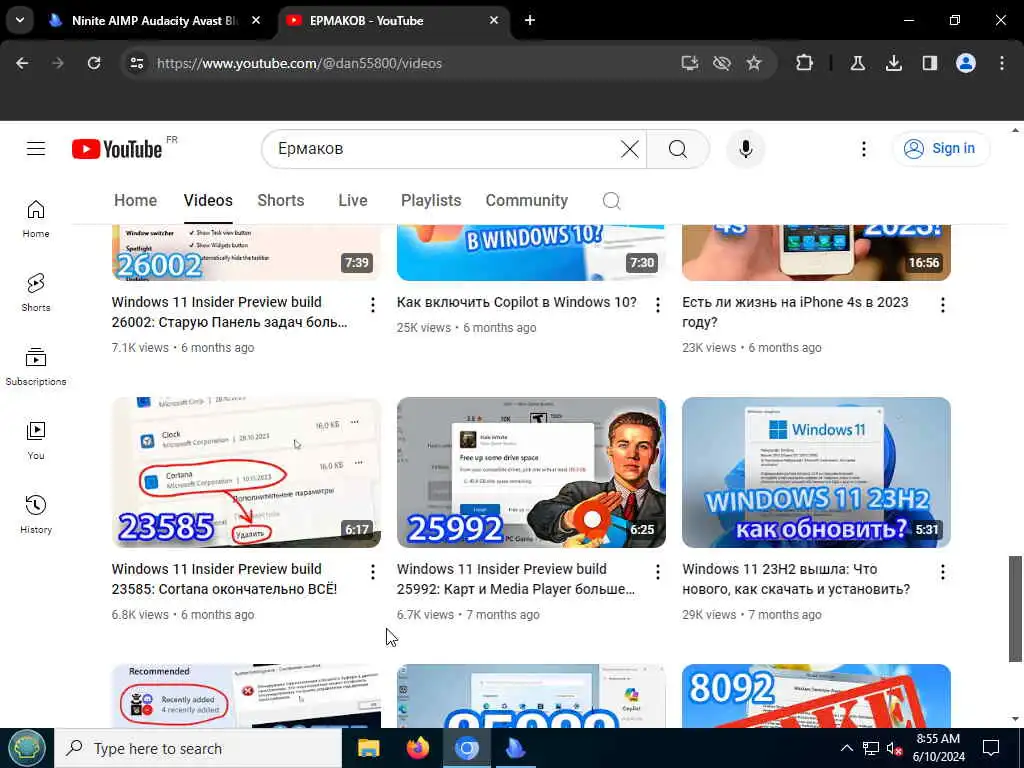Open the title Windows 11 Insider Preview build 26002

(229, 312)
